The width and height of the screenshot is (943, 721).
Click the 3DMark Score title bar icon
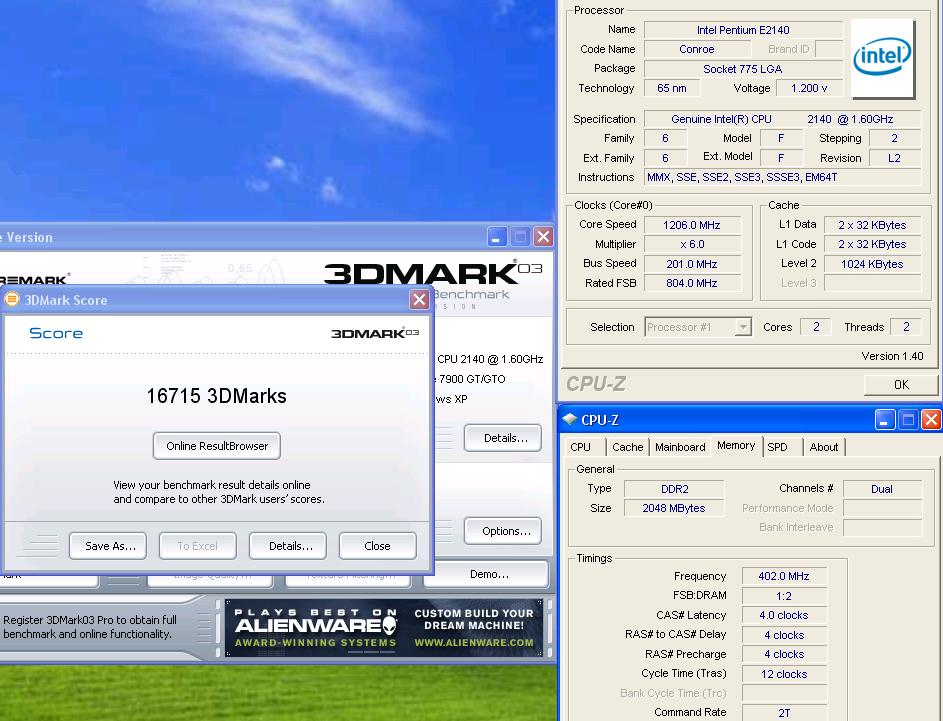coord(12,299)
